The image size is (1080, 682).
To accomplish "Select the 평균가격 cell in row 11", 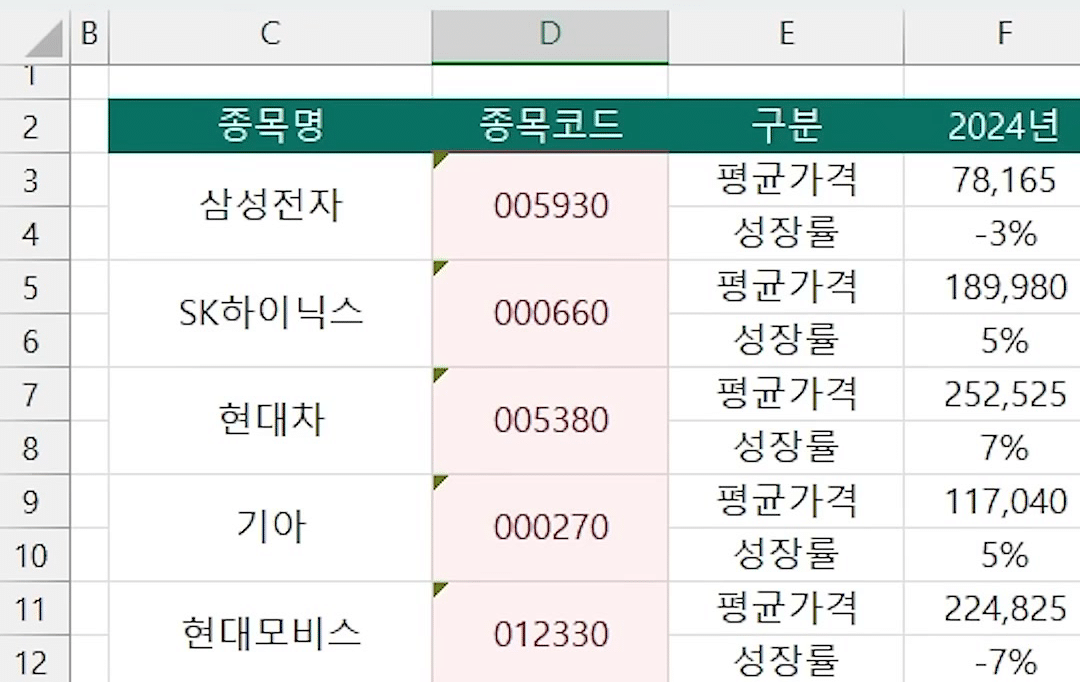I will coord(786,608).
